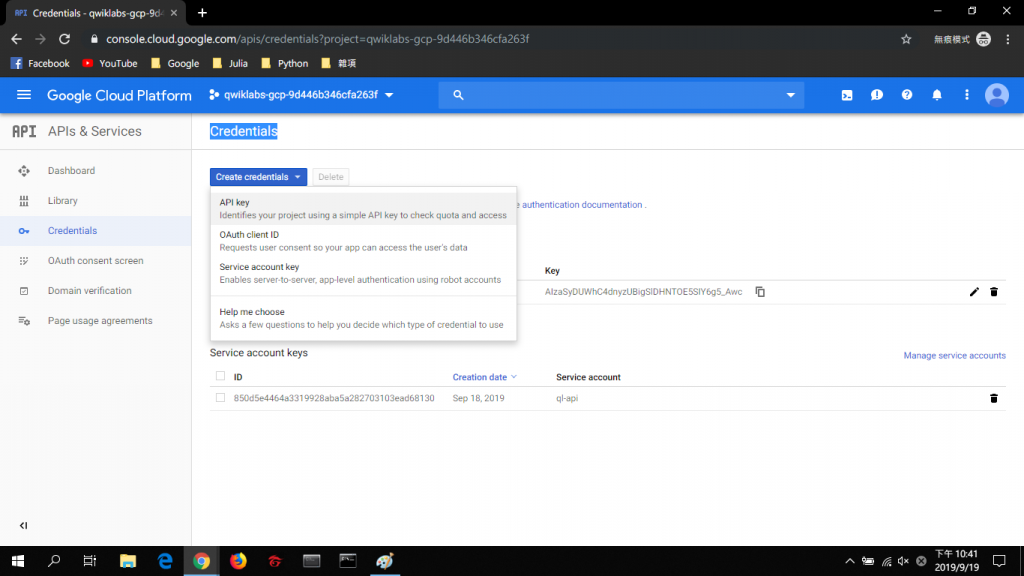This screenshot has width=1024, height=576.
Task: Open Credentials sidebar item
Action: point(95,231)
